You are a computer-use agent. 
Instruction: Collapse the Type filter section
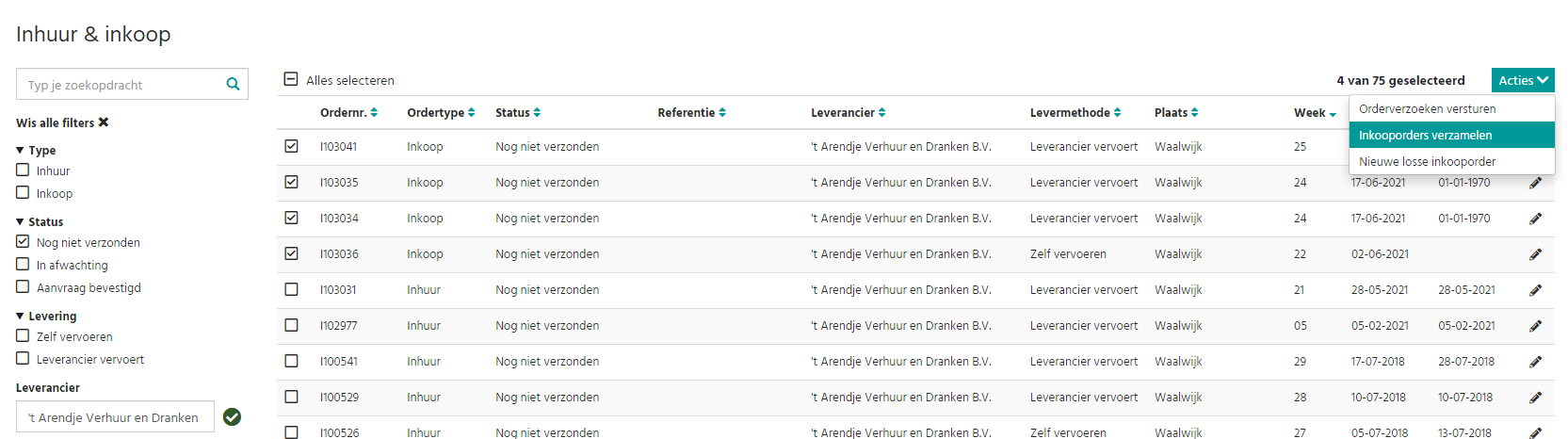(x=20, y=150)
